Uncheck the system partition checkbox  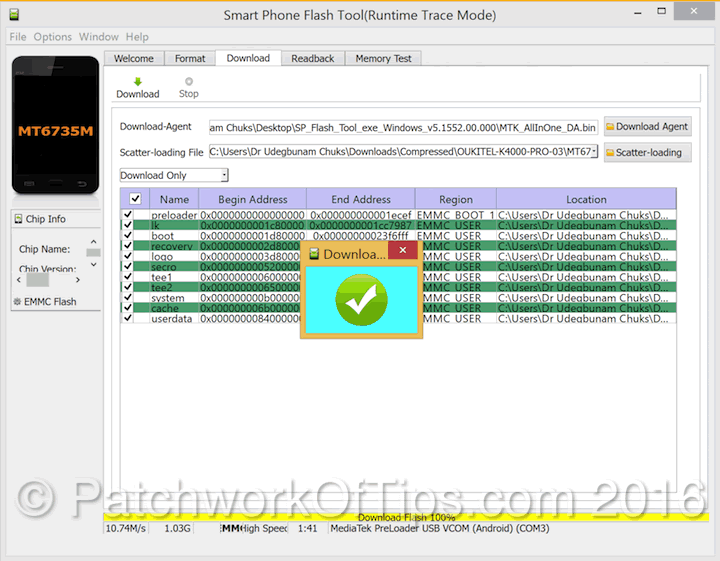(128, 297)
